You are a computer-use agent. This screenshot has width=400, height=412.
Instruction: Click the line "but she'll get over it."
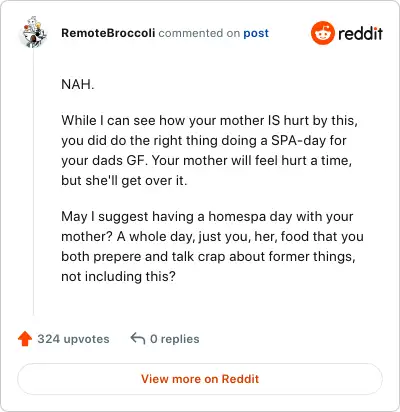click(x=124, y=180)
